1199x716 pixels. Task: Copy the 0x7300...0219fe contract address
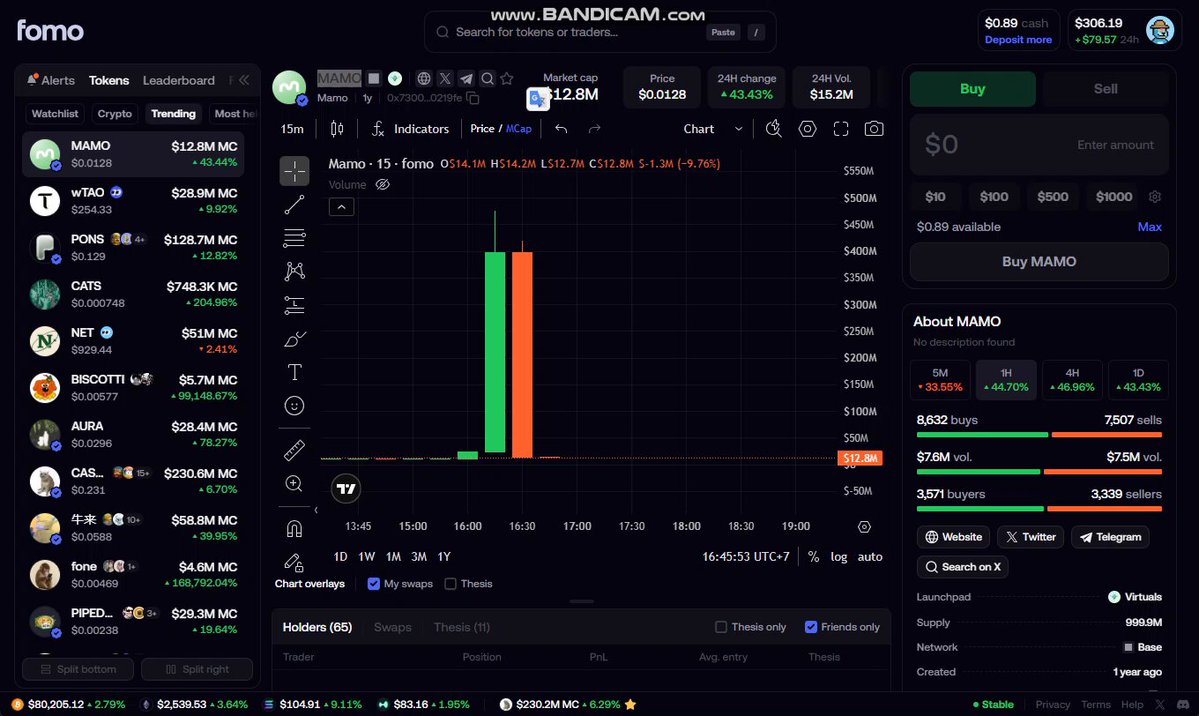473,98
